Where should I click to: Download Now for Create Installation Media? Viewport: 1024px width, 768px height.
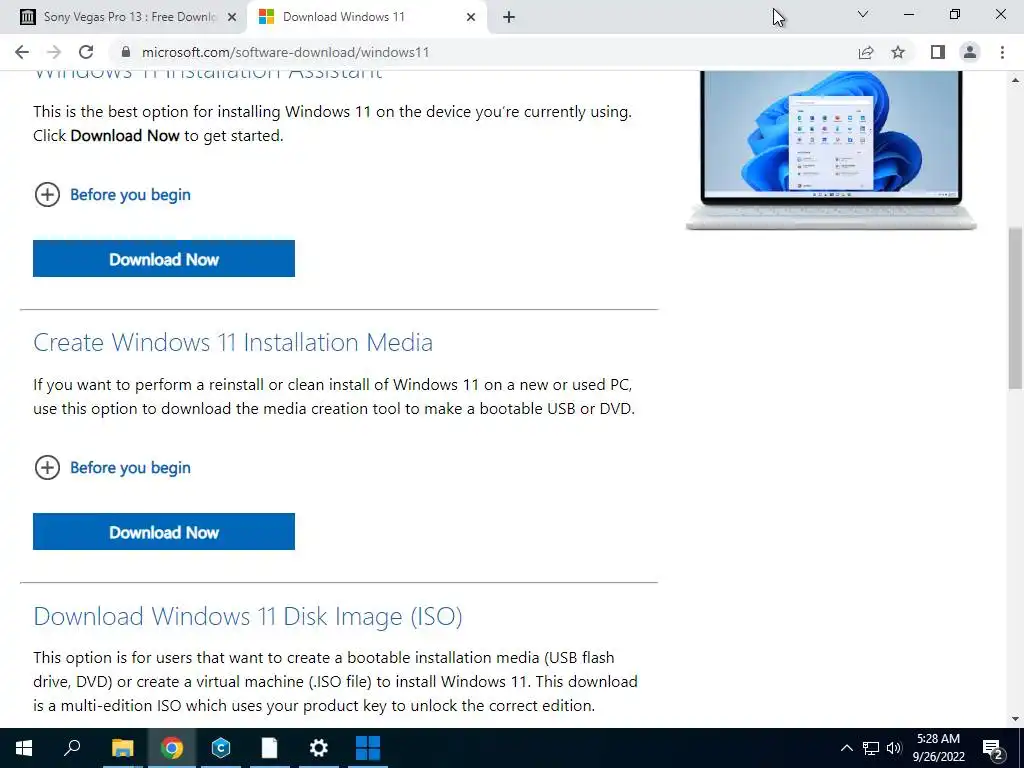point(164,532)
